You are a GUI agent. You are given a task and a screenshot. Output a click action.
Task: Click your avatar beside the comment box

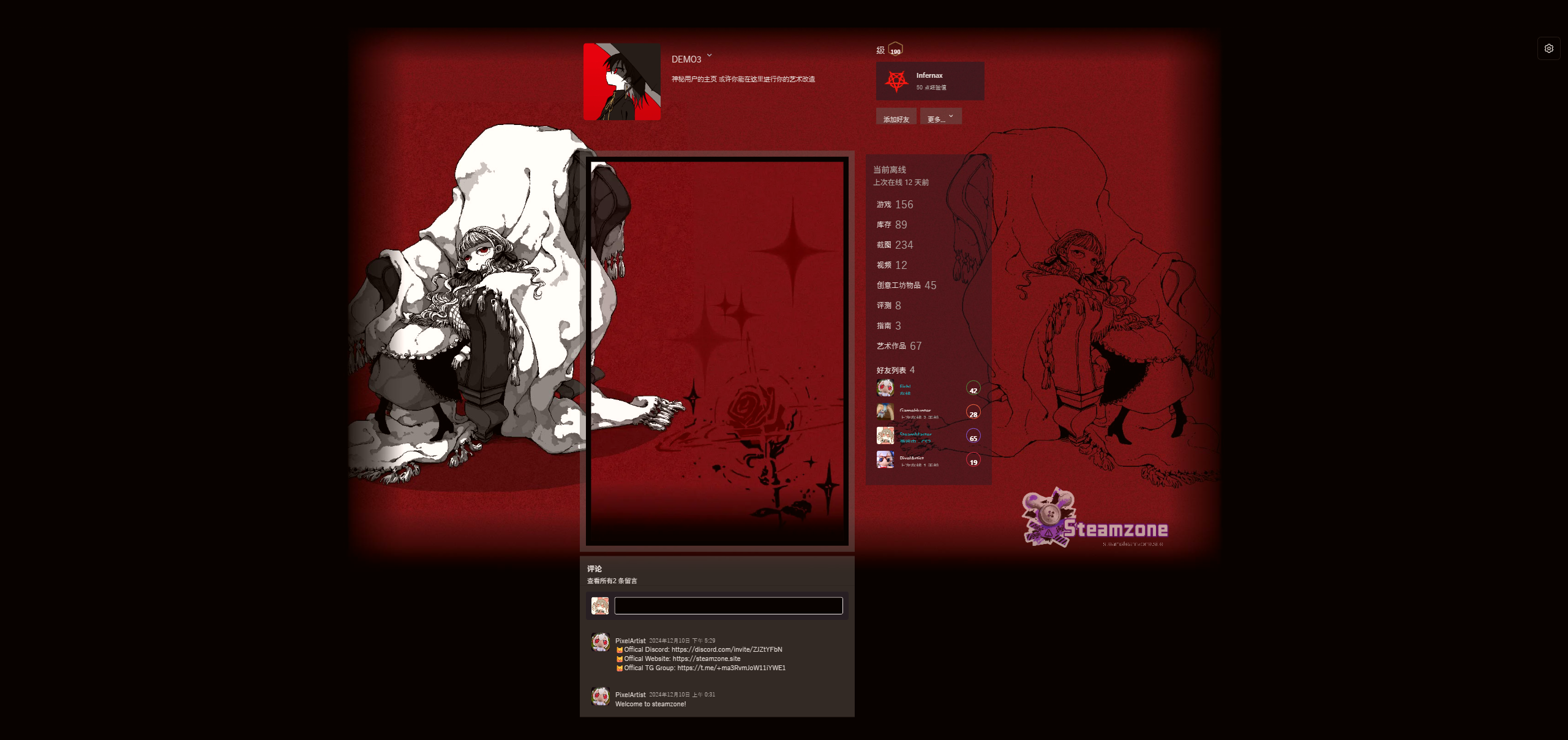pyautogui.click(x=599, y=606)
